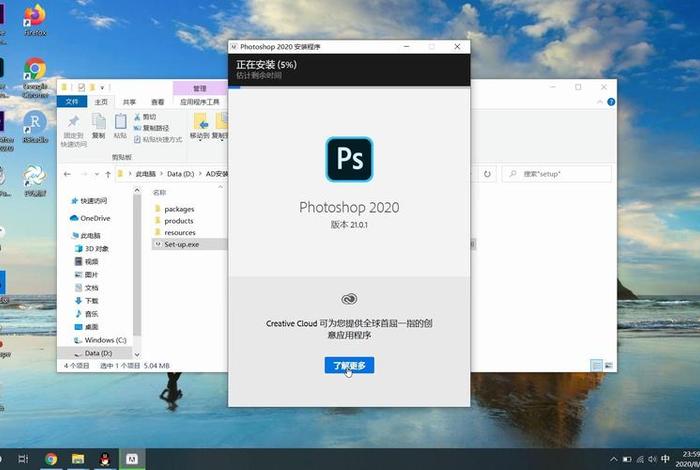Open the quick access toolbar customize dropdown
This screenshot has width=700, height=470.
point(102,87)
